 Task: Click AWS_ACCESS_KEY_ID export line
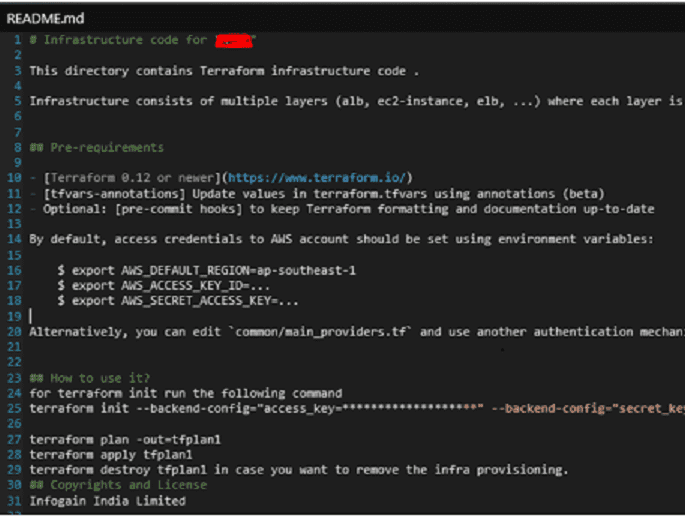point(163,286)
